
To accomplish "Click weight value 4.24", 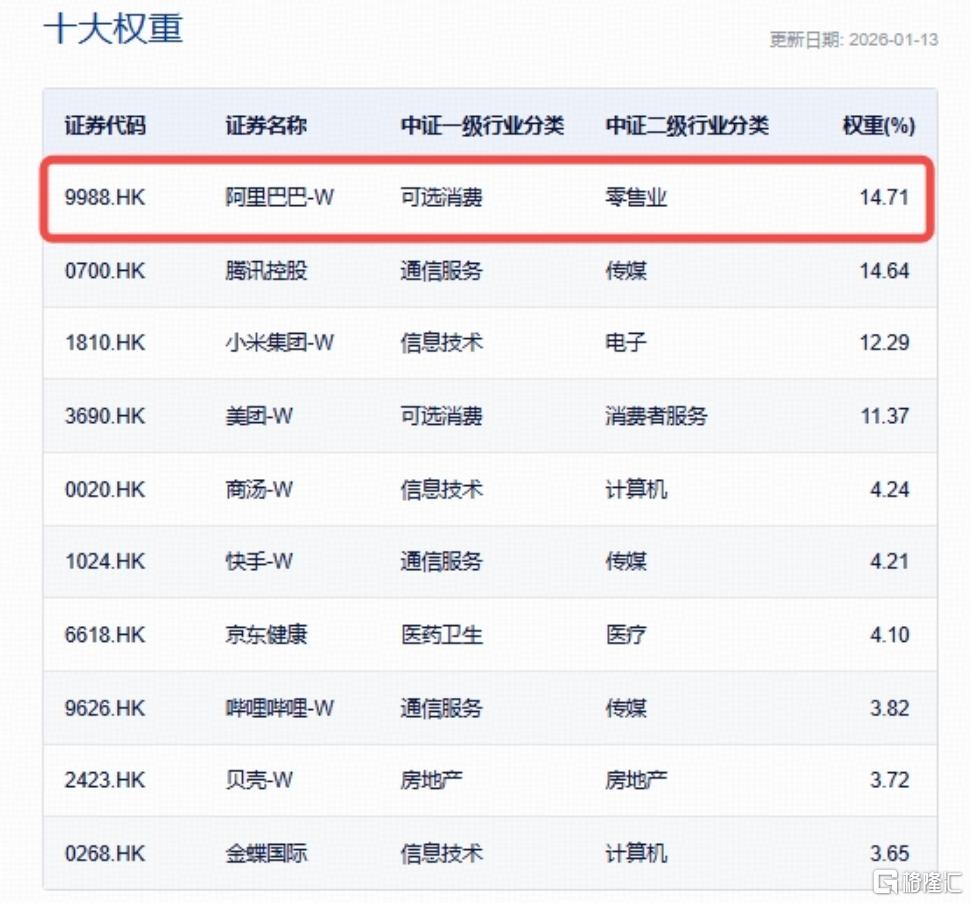I will [890, 490].
